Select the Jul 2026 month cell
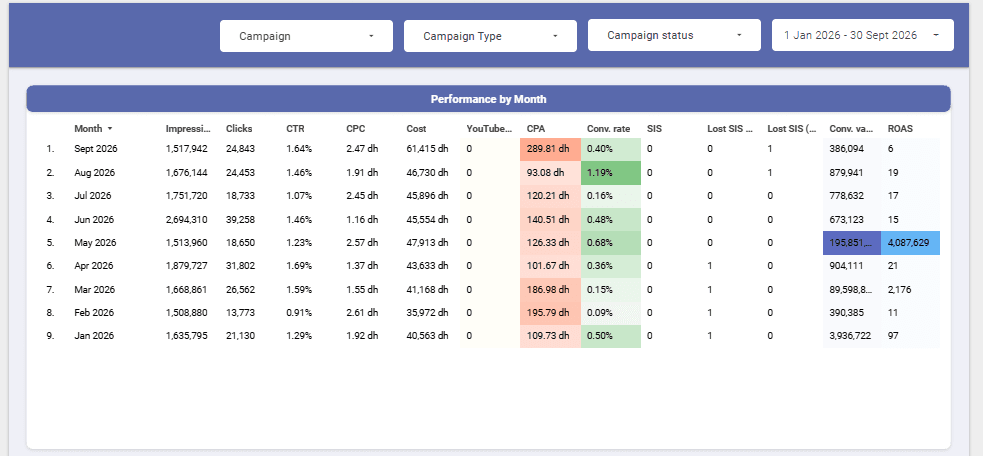Image resolution: width=983 pixels, height=456 pixels. pyautogui.click(x=92, y=196)
